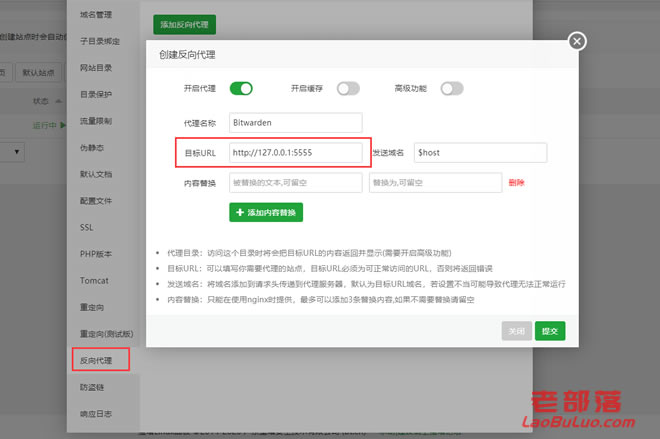Viewport: 660px width, 439px height.
Task: Open 流量限制 in the sidebar
Action: point(96,121)
